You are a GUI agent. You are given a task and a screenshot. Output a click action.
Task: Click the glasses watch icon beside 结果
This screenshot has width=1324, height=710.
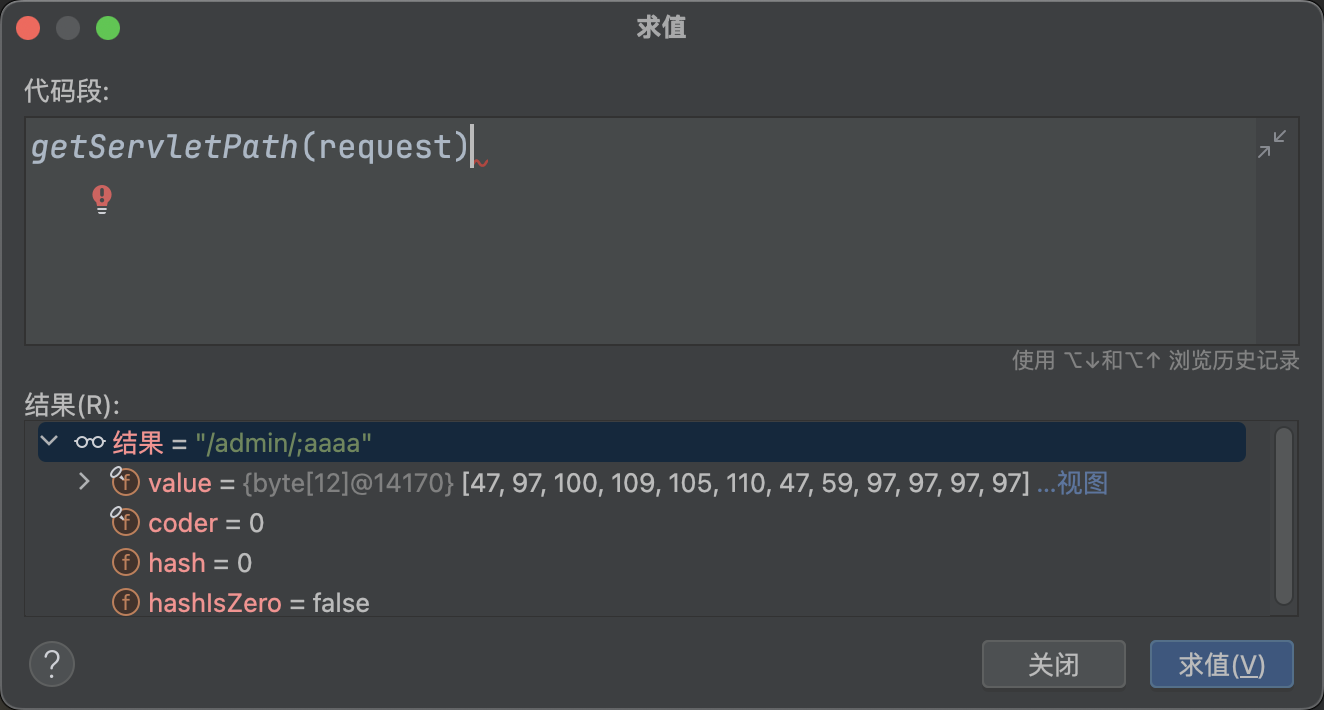click(90, 442)
